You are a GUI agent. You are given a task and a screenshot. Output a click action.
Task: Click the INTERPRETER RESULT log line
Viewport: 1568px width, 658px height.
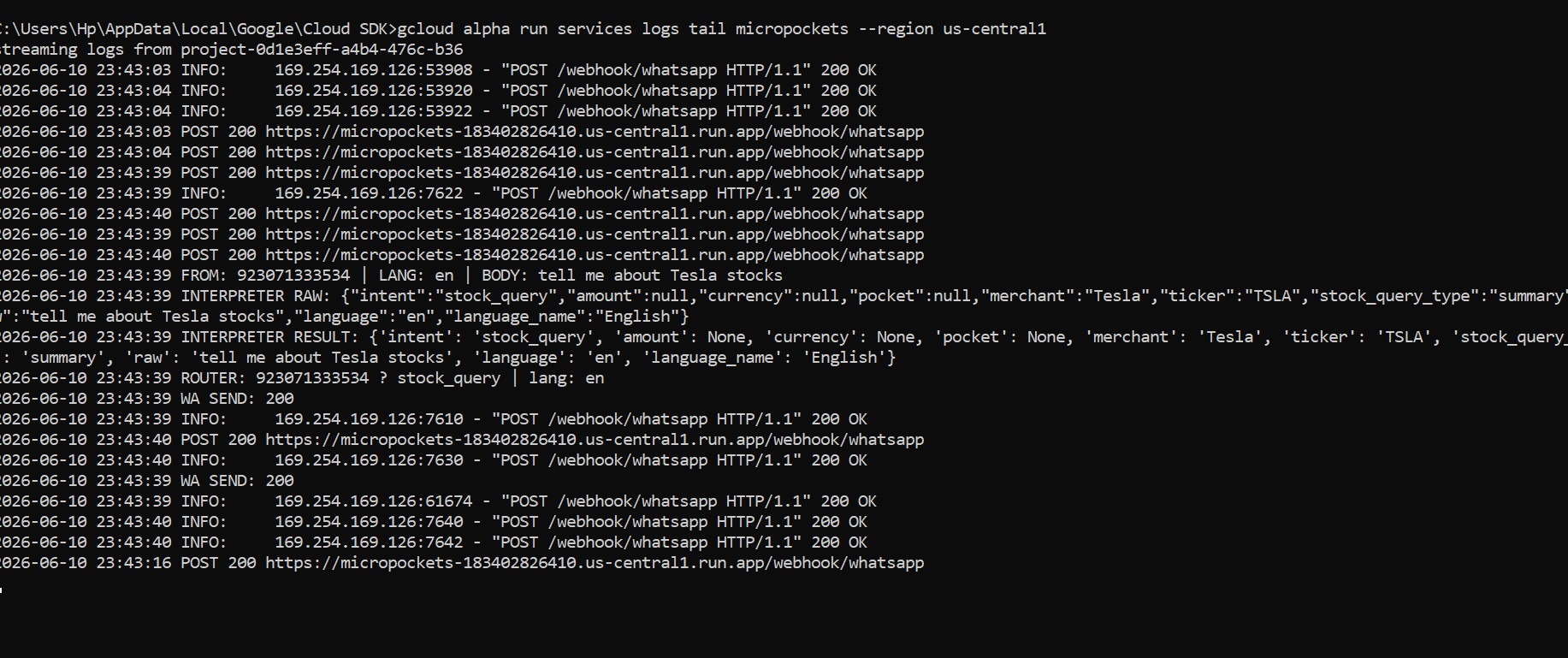pyautogui.click(x=784, y=337)
